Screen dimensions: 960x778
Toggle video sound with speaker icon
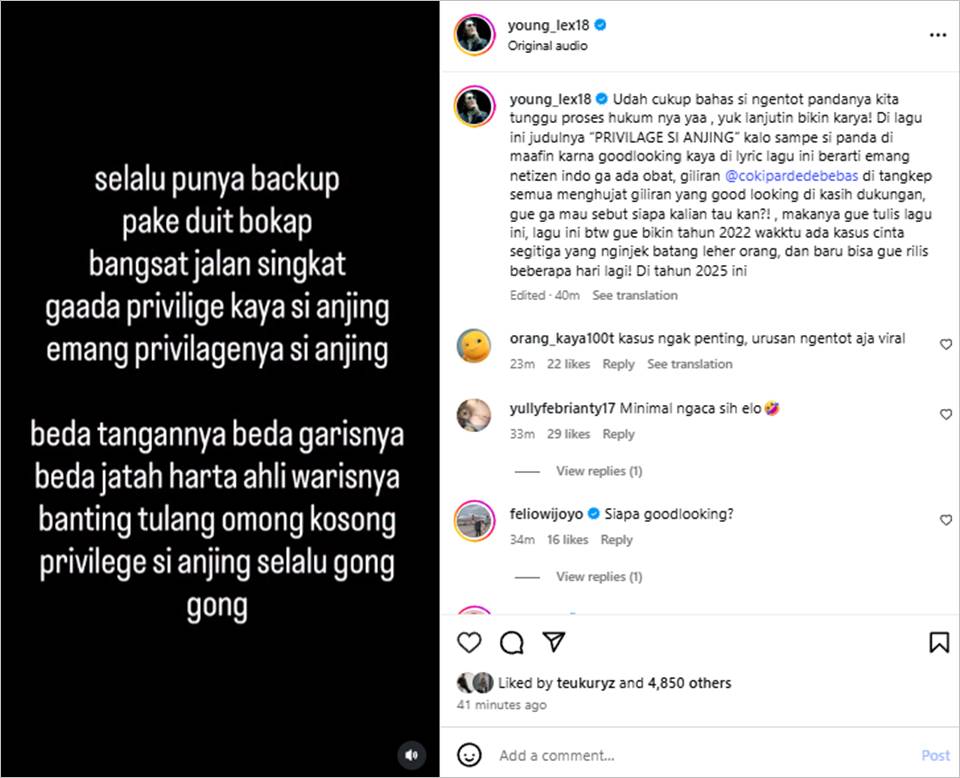[411, 755]
